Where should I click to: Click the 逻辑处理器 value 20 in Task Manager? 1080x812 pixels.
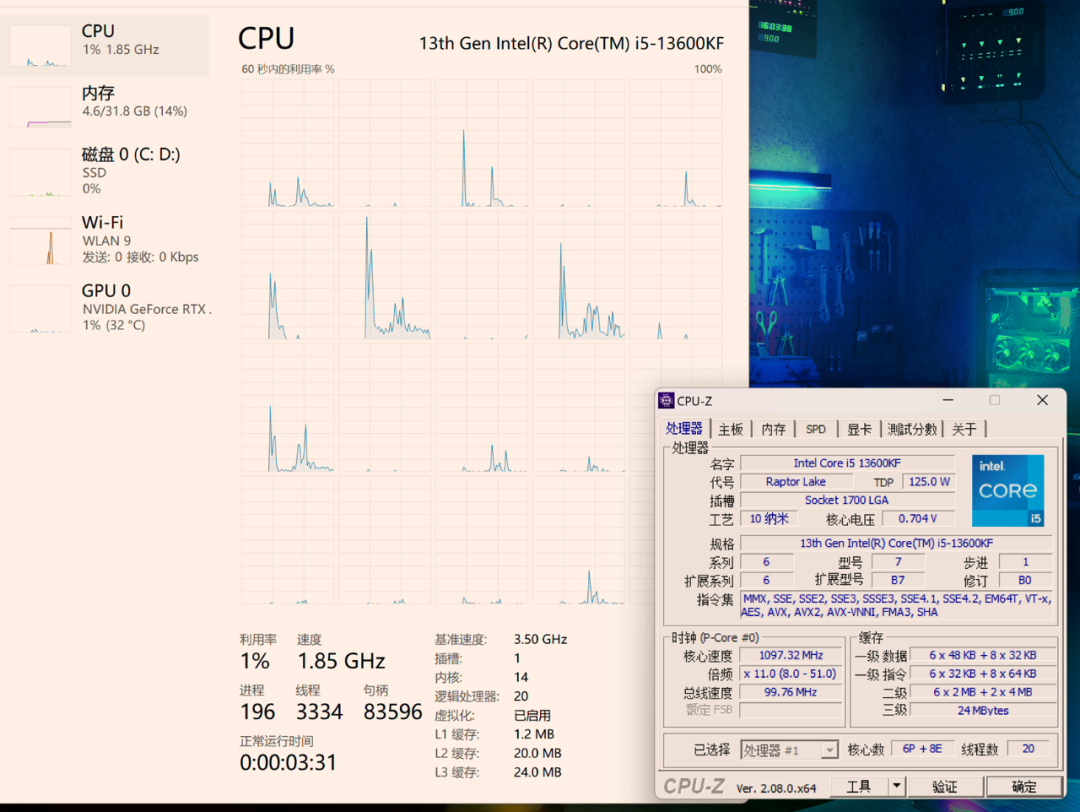521,696
